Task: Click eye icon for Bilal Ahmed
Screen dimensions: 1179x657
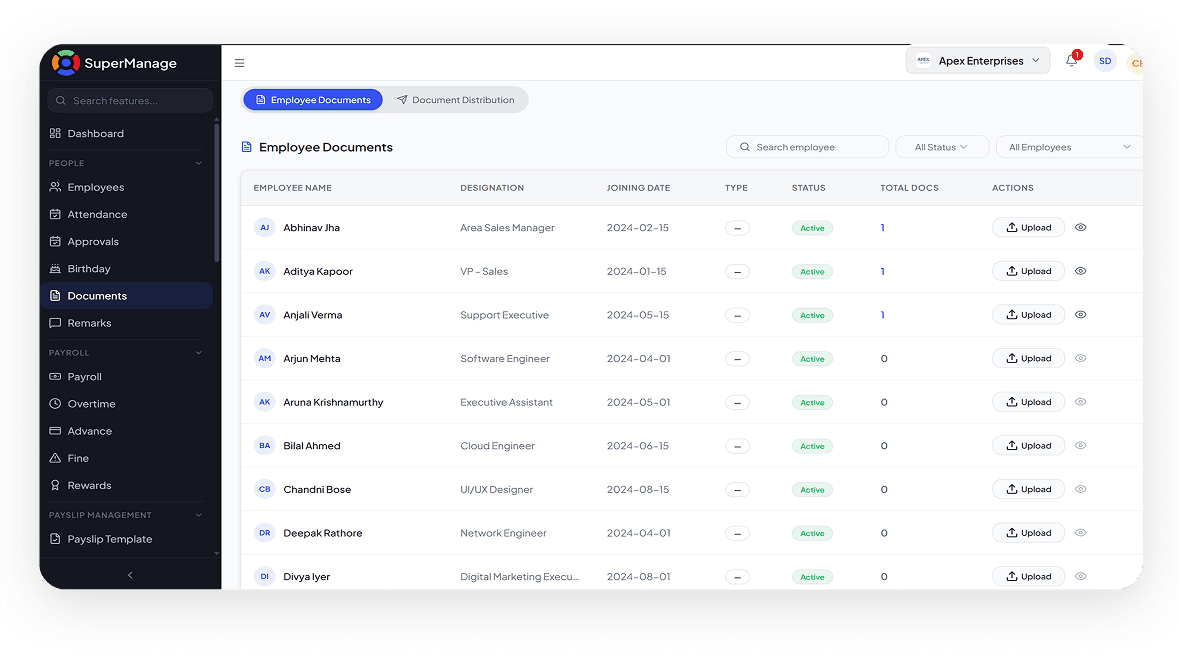Action: point(1080,446)
